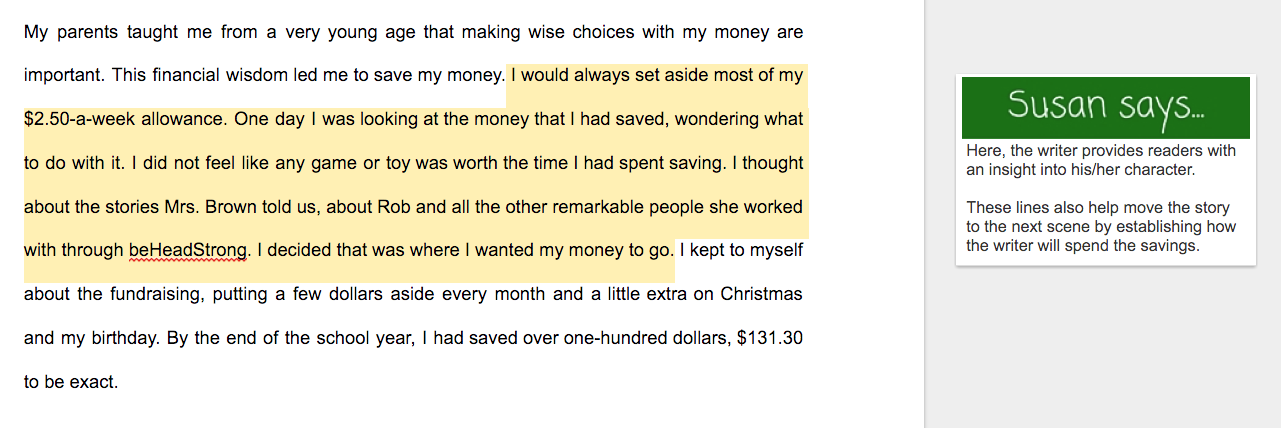The height and width of the screenshot is (428, 1281).
Task: Click the highlighted sentence beginning 'I decided'
Action: 464,250
